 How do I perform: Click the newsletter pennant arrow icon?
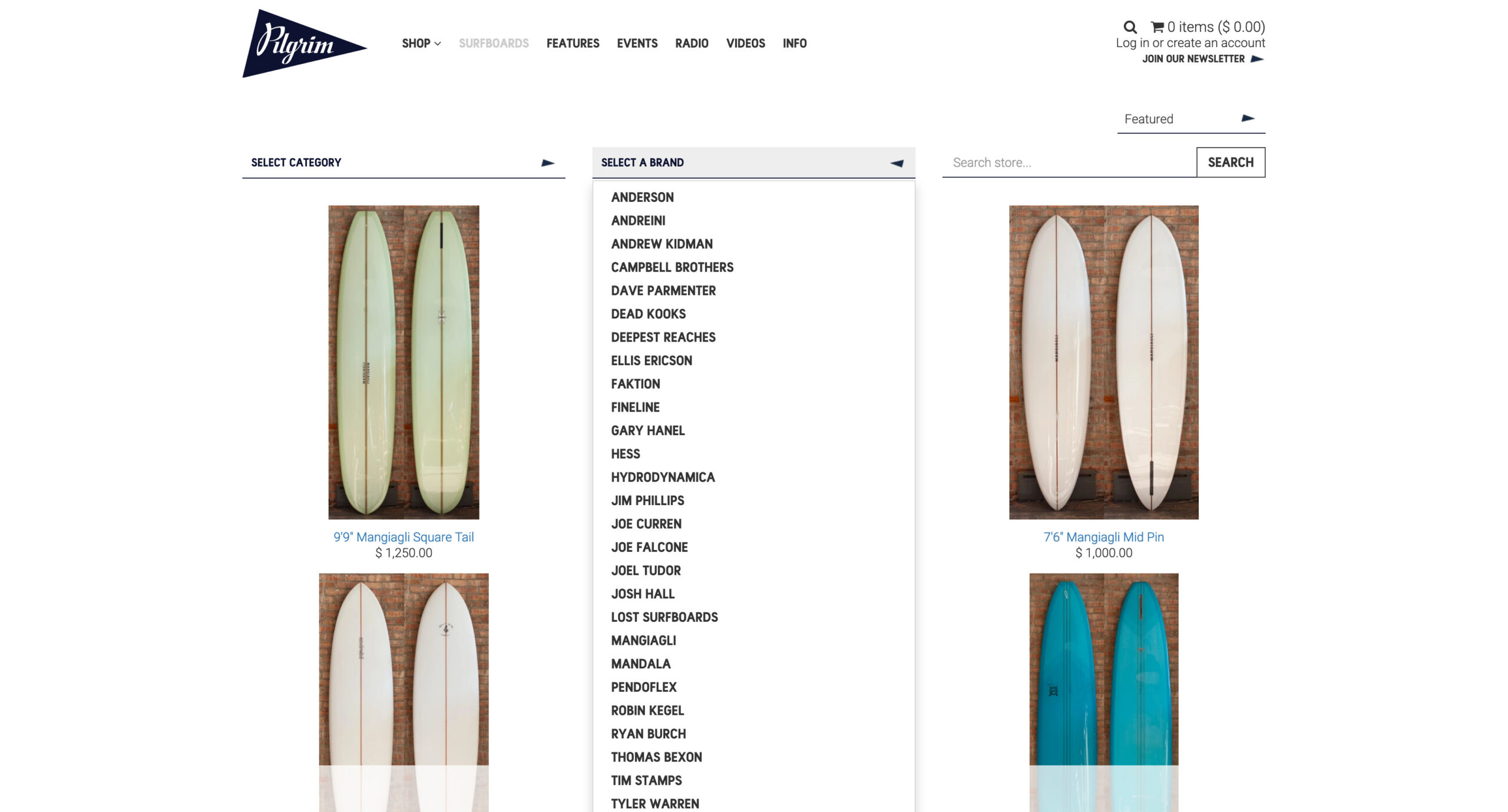click(x=1256, y=59)
